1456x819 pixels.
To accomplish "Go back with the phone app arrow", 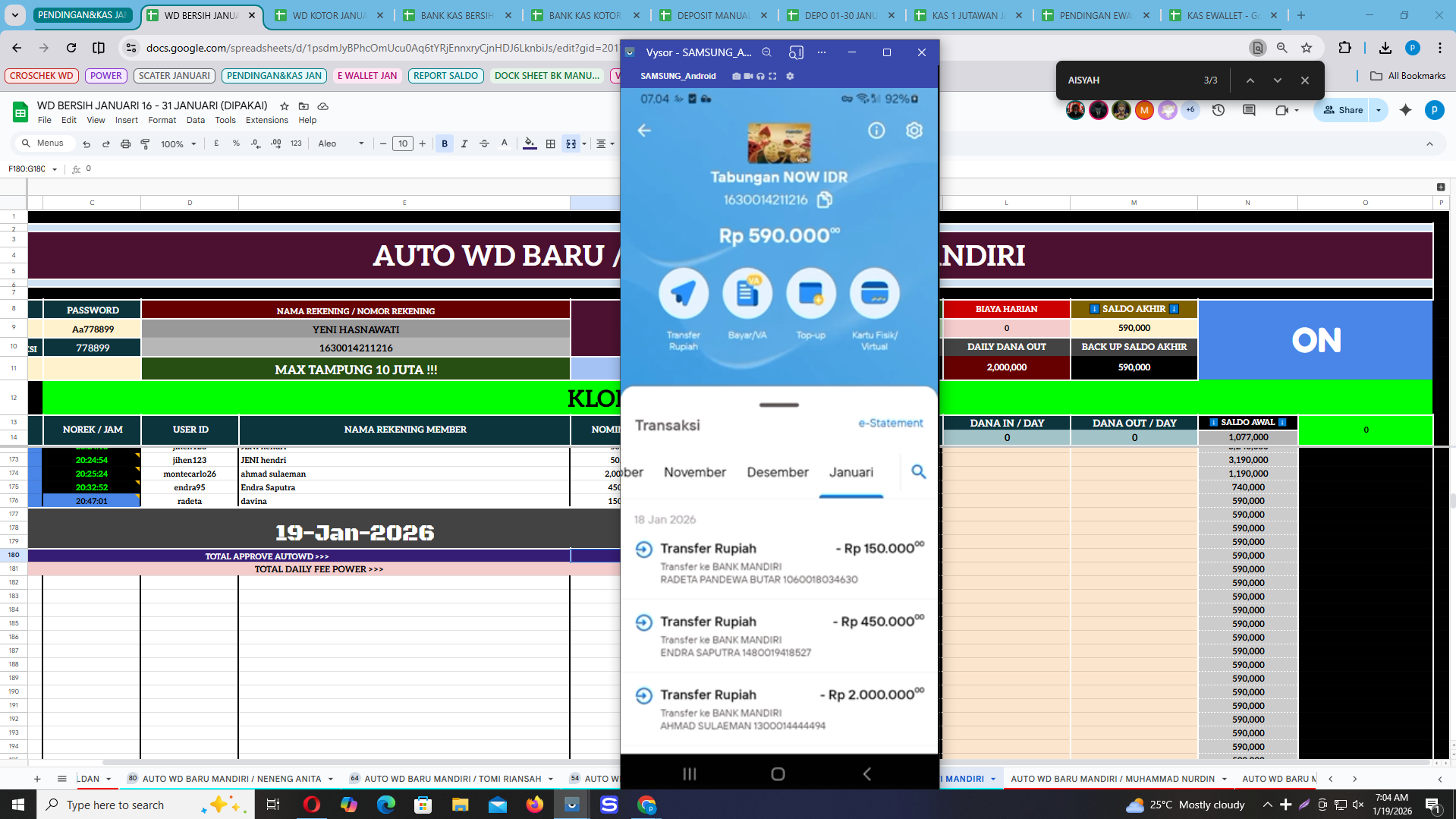I will pos(644,131).
